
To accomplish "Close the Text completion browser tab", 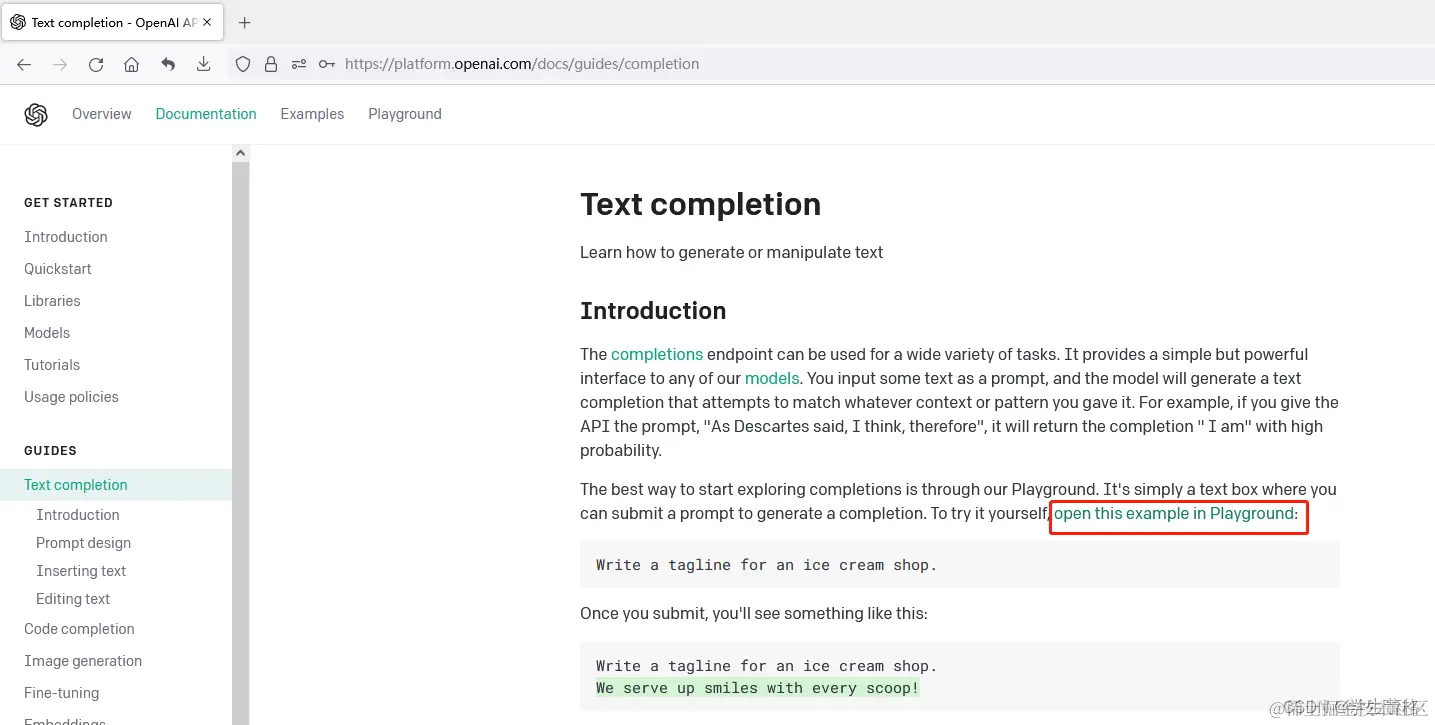I will pos(207,22).
